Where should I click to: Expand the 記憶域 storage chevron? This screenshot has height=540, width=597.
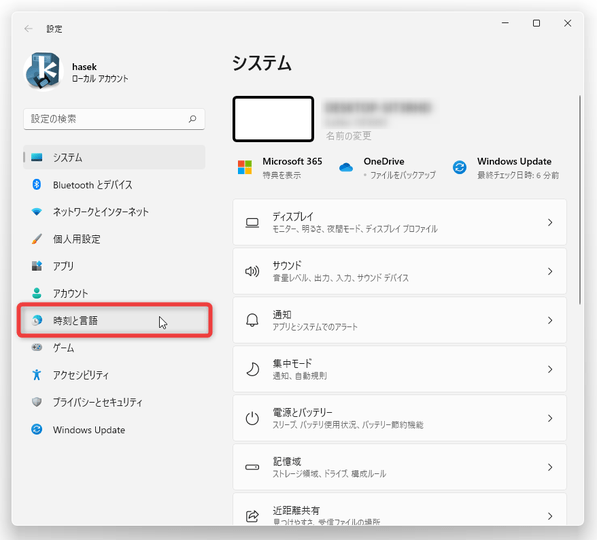pyautogui.click(x=550, y=467)
